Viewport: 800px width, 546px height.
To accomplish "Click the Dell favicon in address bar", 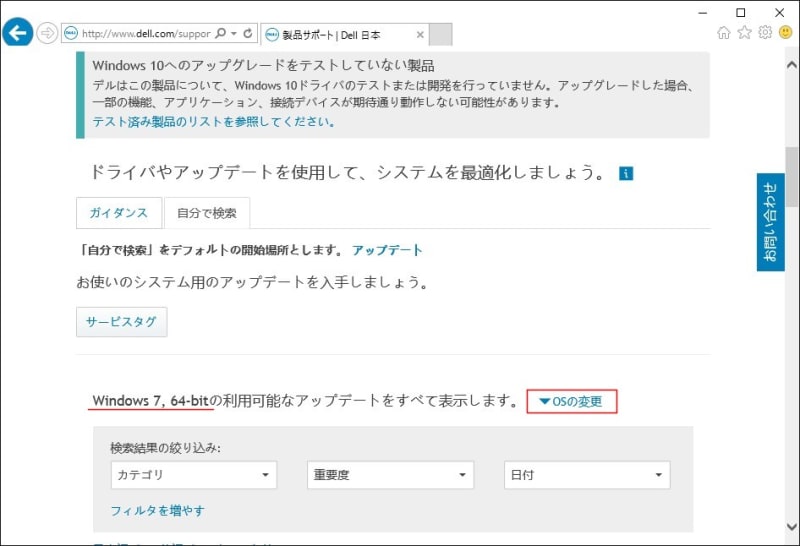I will (71, 33).
